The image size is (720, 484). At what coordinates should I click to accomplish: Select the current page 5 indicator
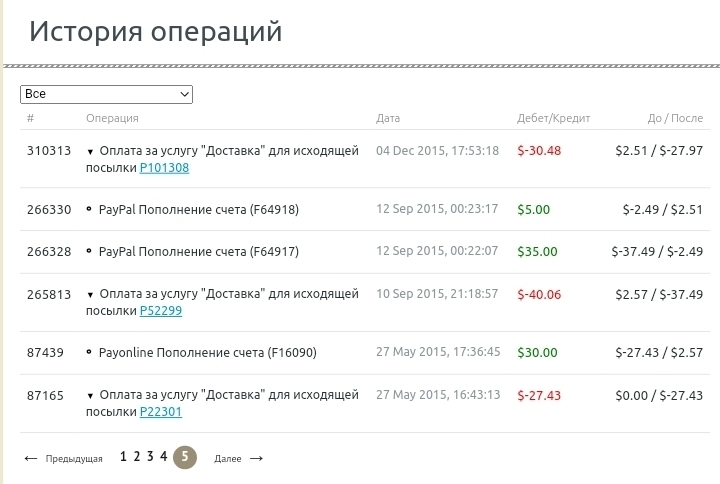(185, 457)
